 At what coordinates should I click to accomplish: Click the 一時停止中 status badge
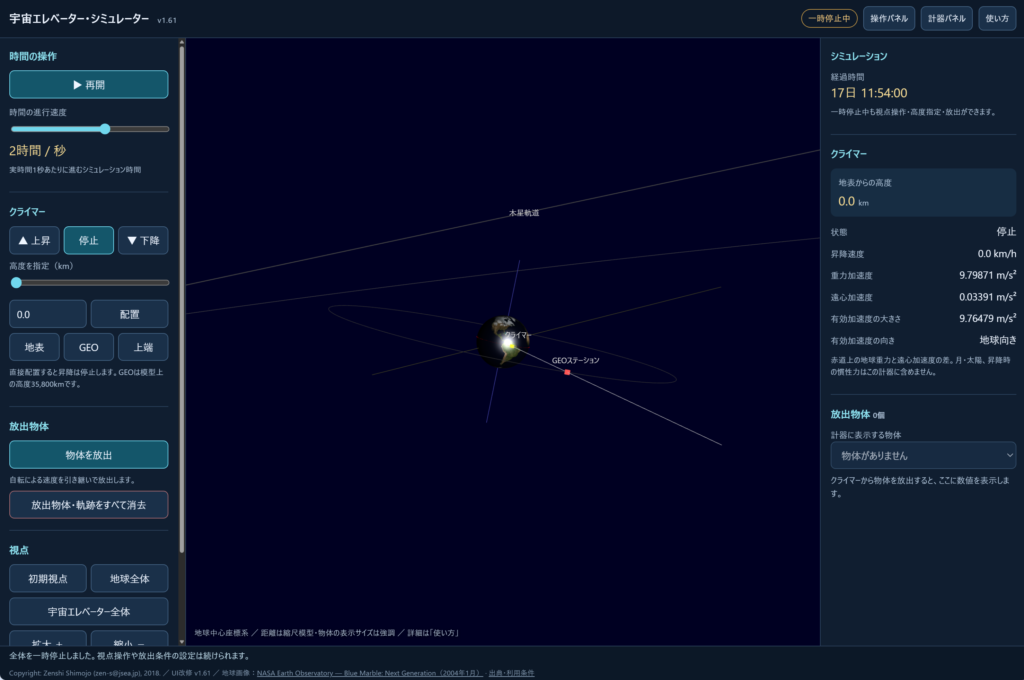[x=829, y=18]
